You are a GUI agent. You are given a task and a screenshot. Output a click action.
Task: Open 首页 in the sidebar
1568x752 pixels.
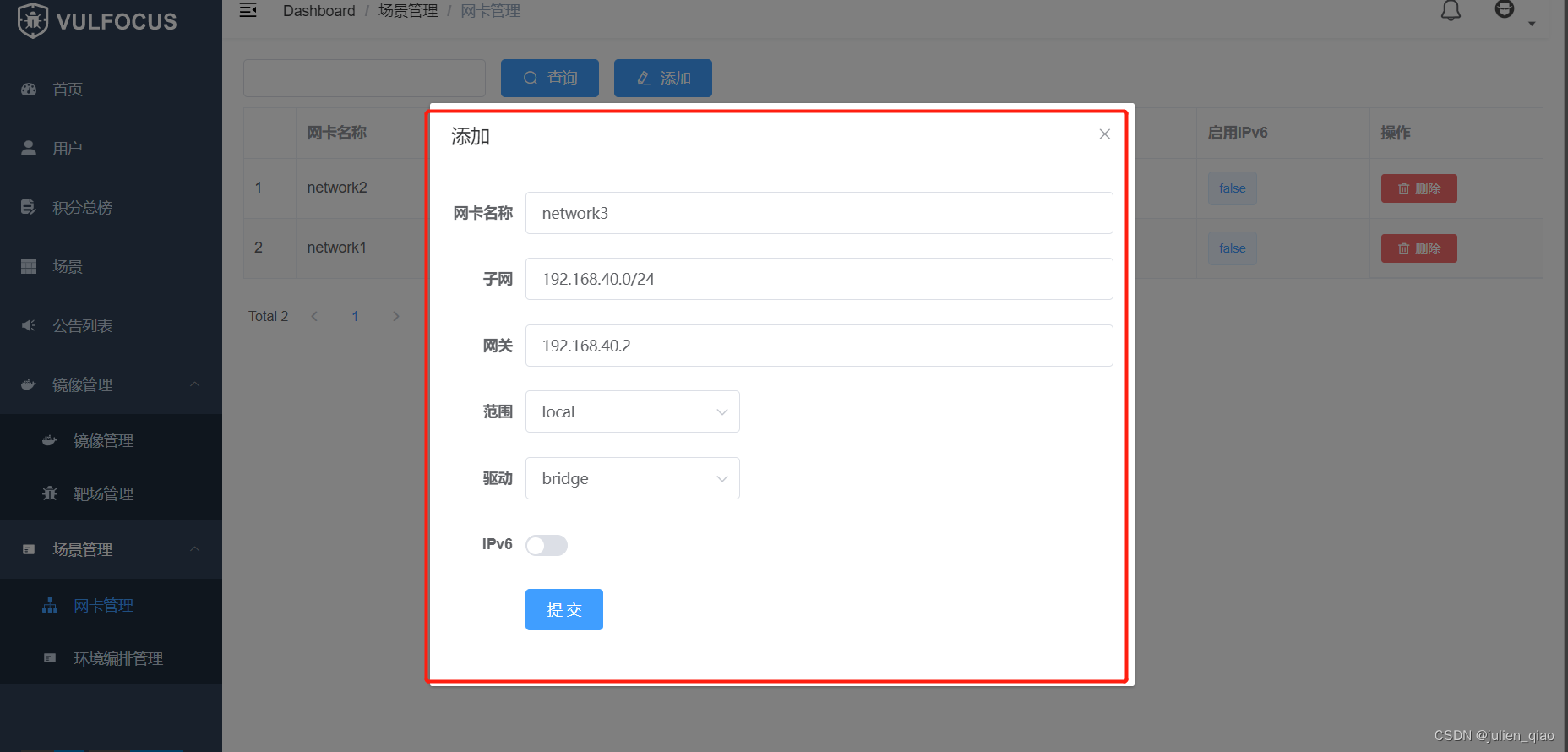111,89
